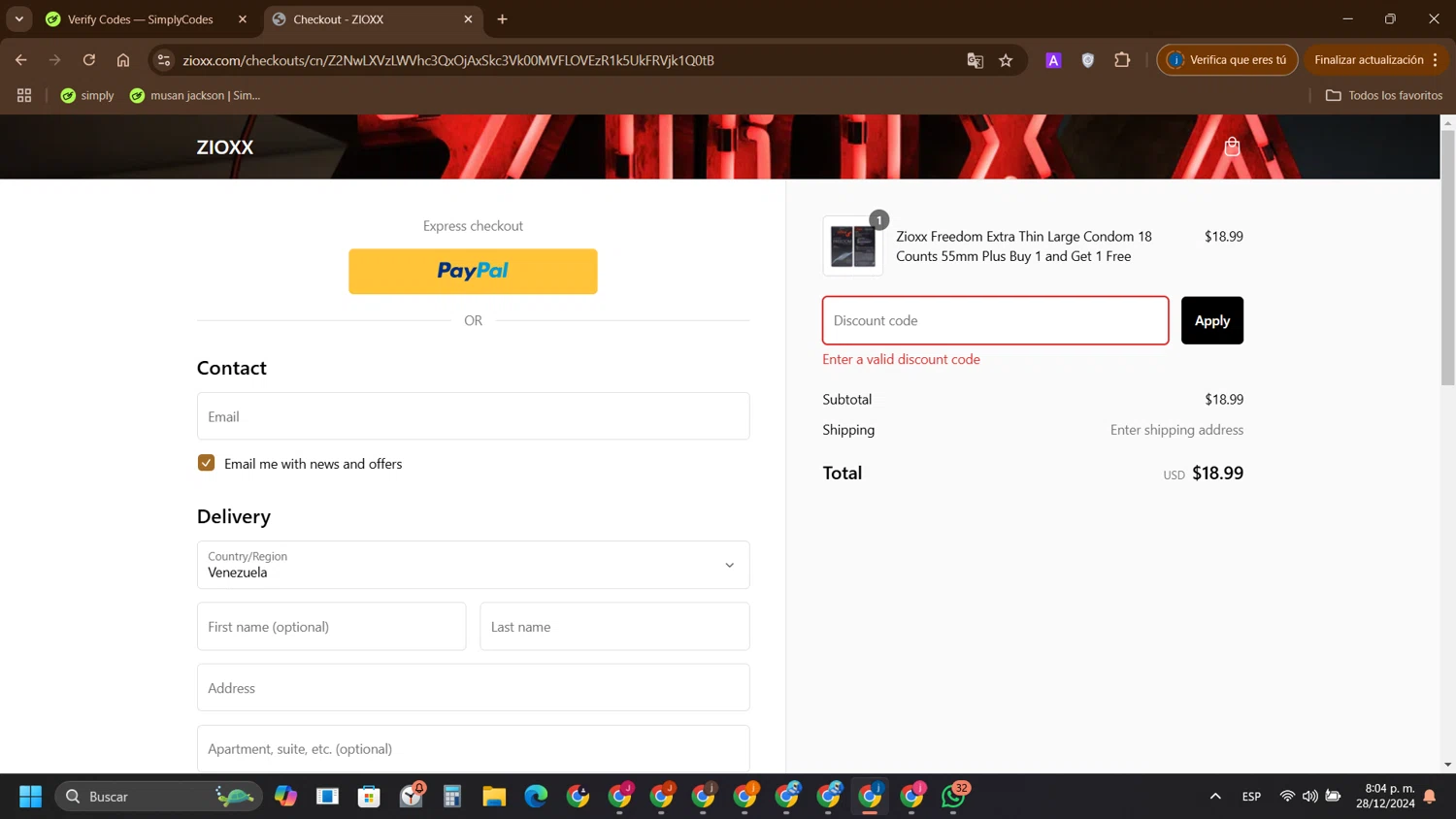Open the musan jackson bookmark
The image size is (1456, 819).
point(195,95)
